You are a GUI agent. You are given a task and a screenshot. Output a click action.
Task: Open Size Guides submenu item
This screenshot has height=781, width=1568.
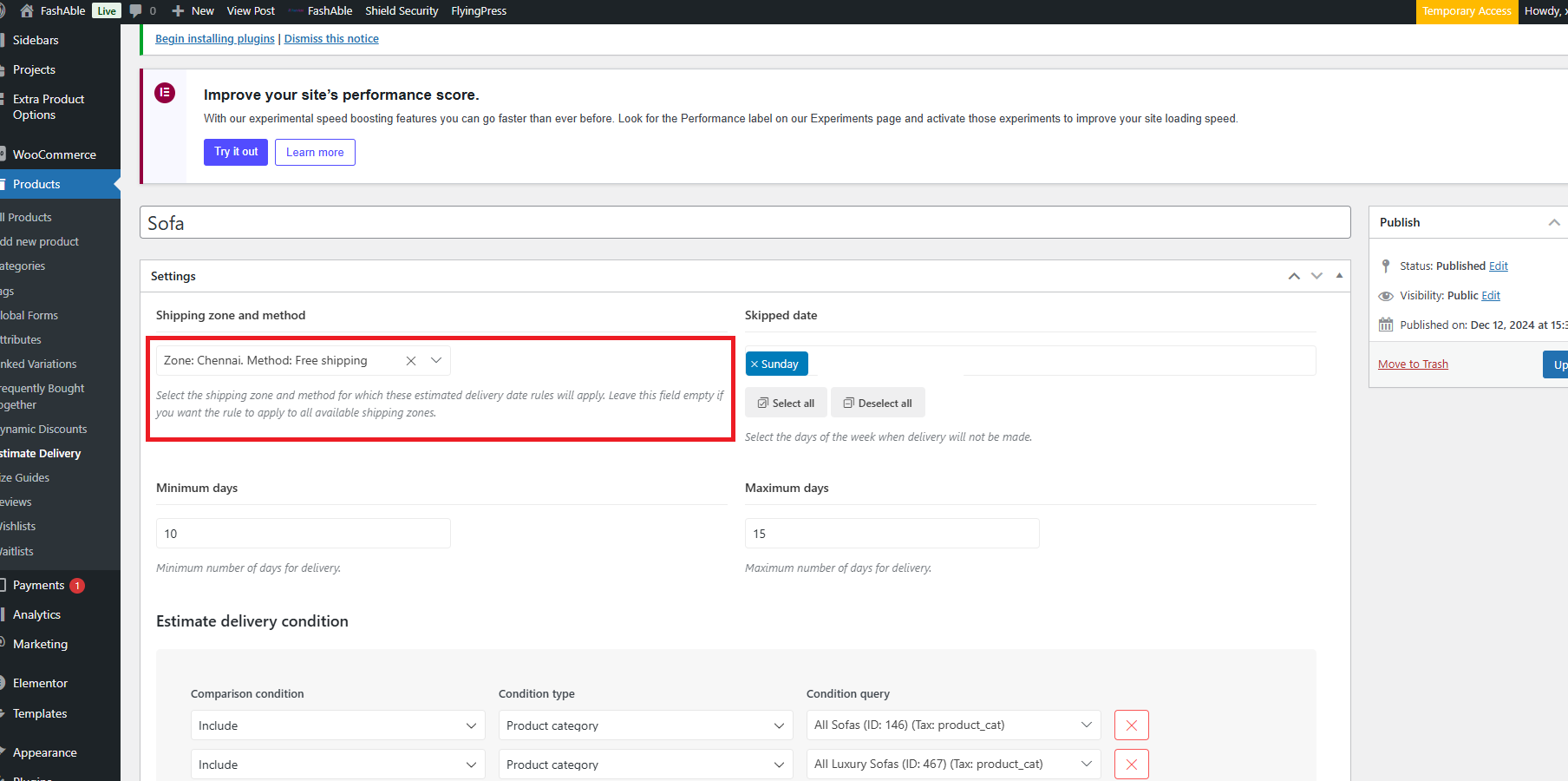pos(25,478)
